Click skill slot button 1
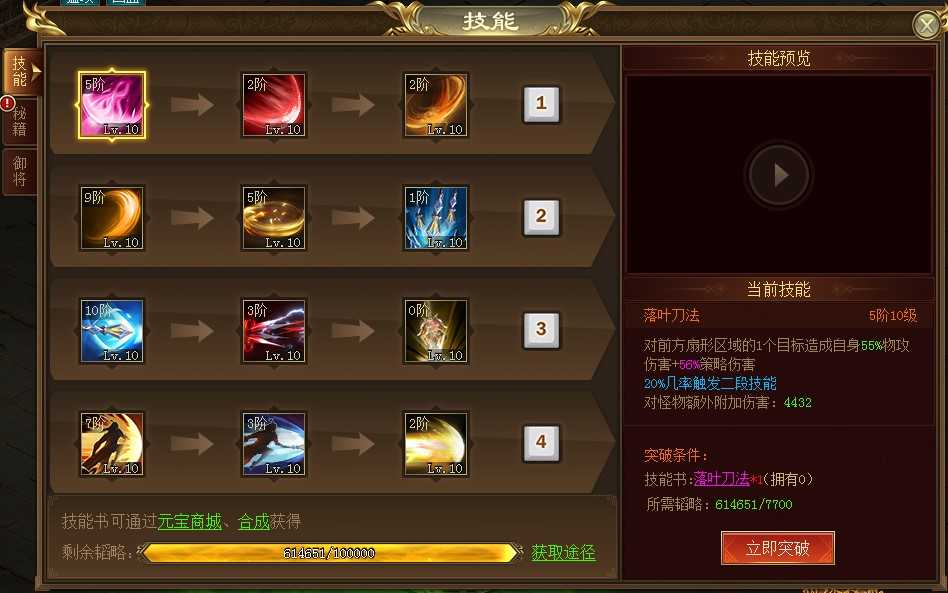948x593 pixels. click(541, 104)
